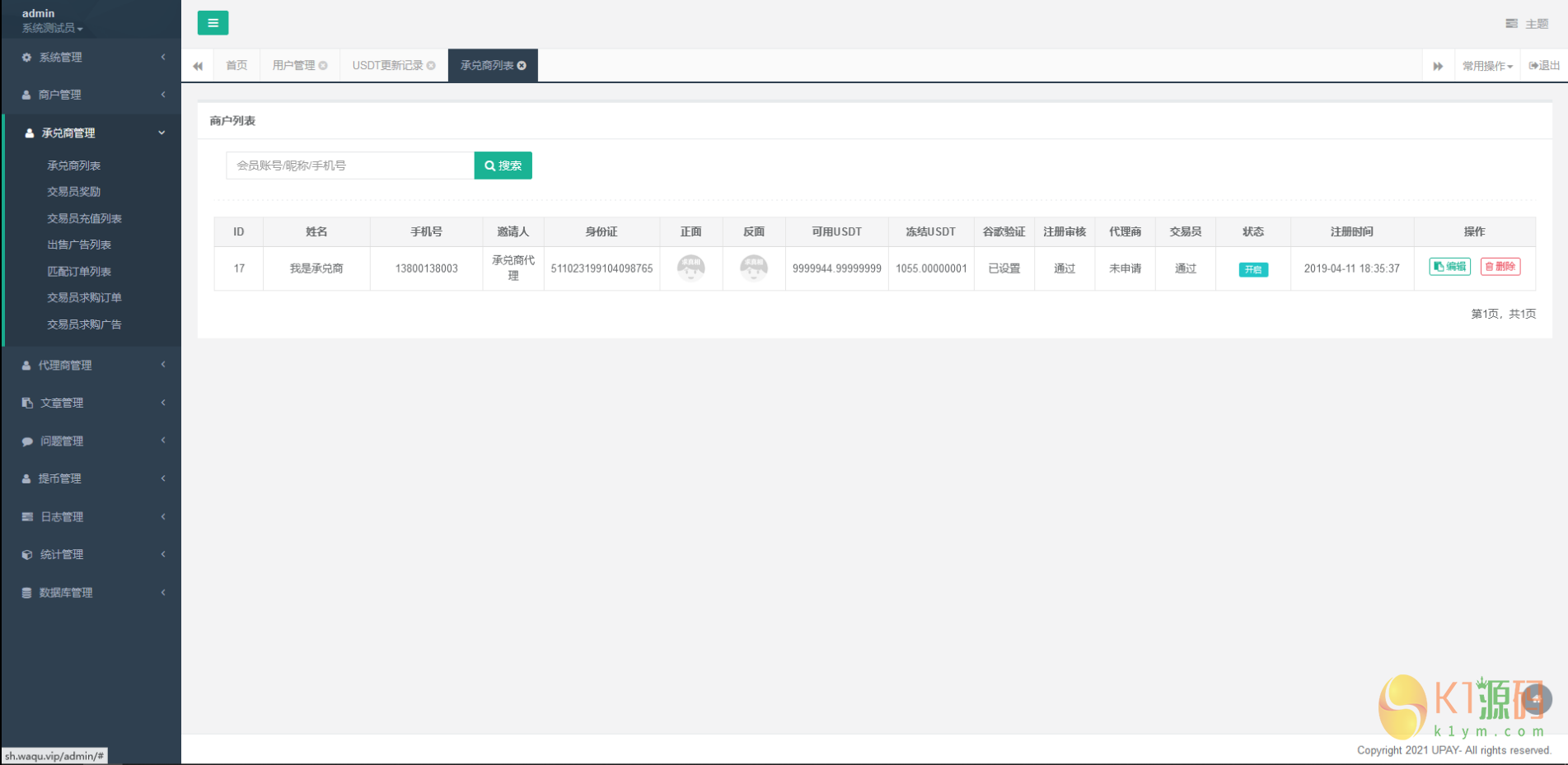Click the phone number 13800138003
This screenshot has width=1568, height=765.
click(x=426, y=268)
